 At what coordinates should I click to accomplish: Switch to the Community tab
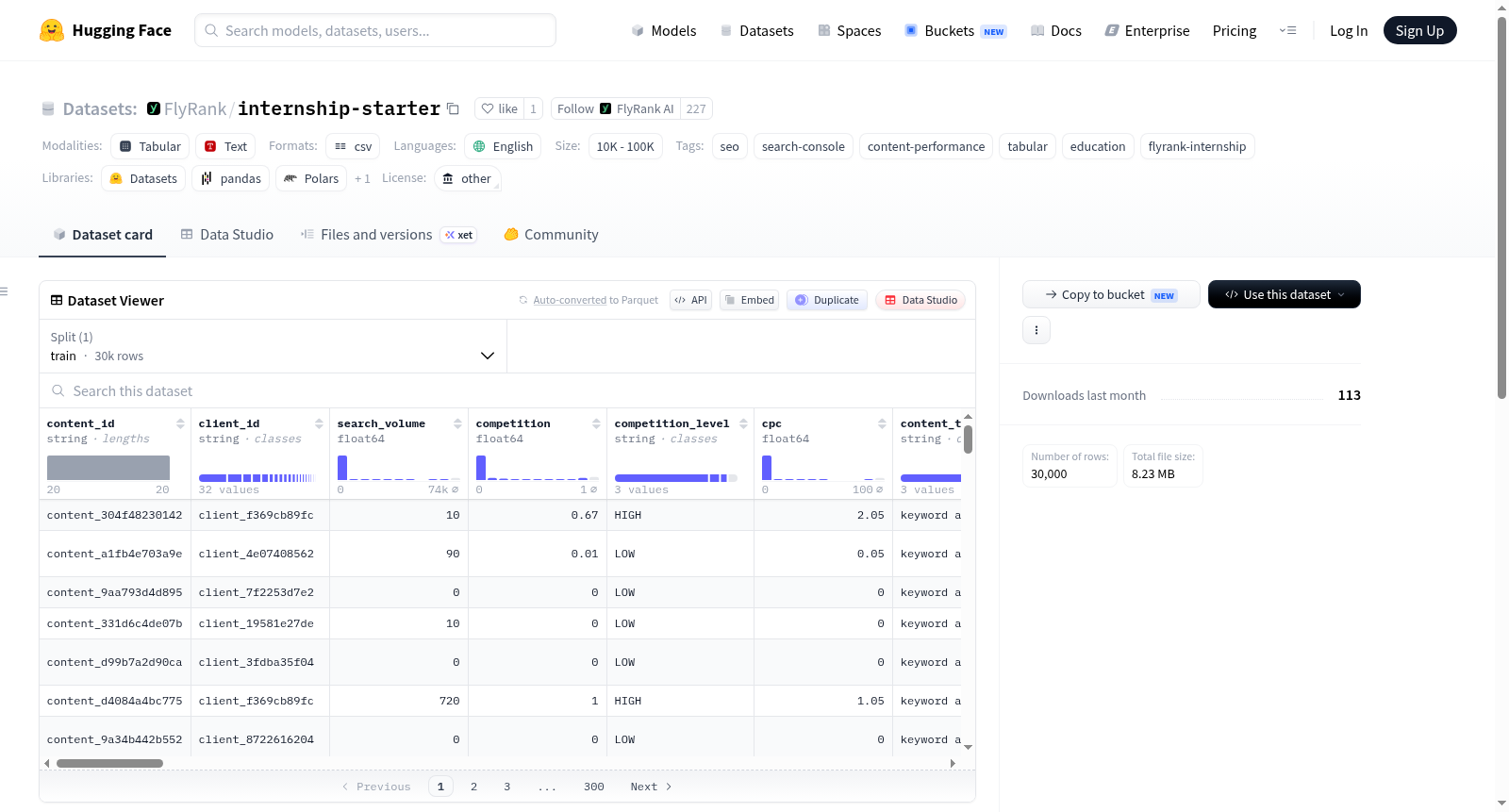(551, 235)
